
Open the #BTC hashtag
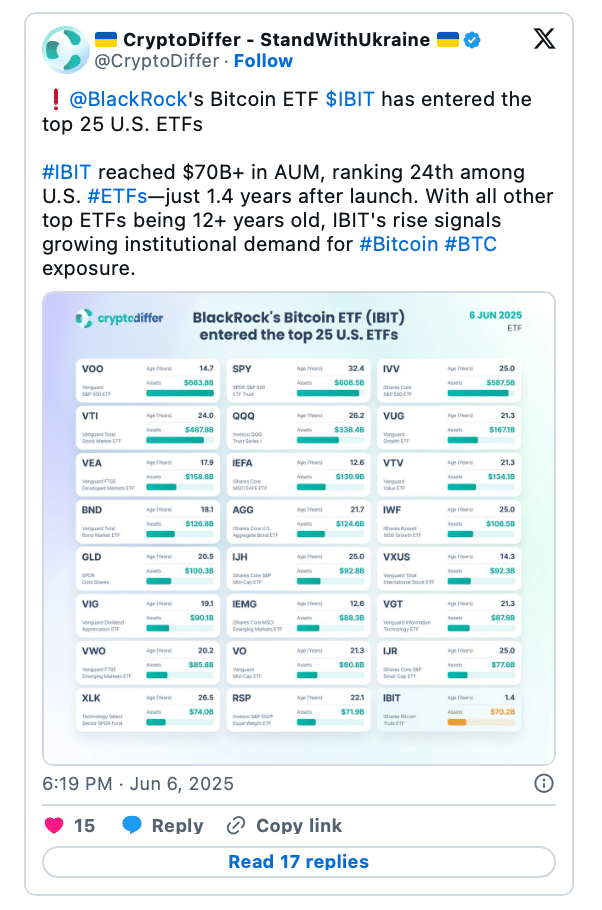(x=471, y=244)
